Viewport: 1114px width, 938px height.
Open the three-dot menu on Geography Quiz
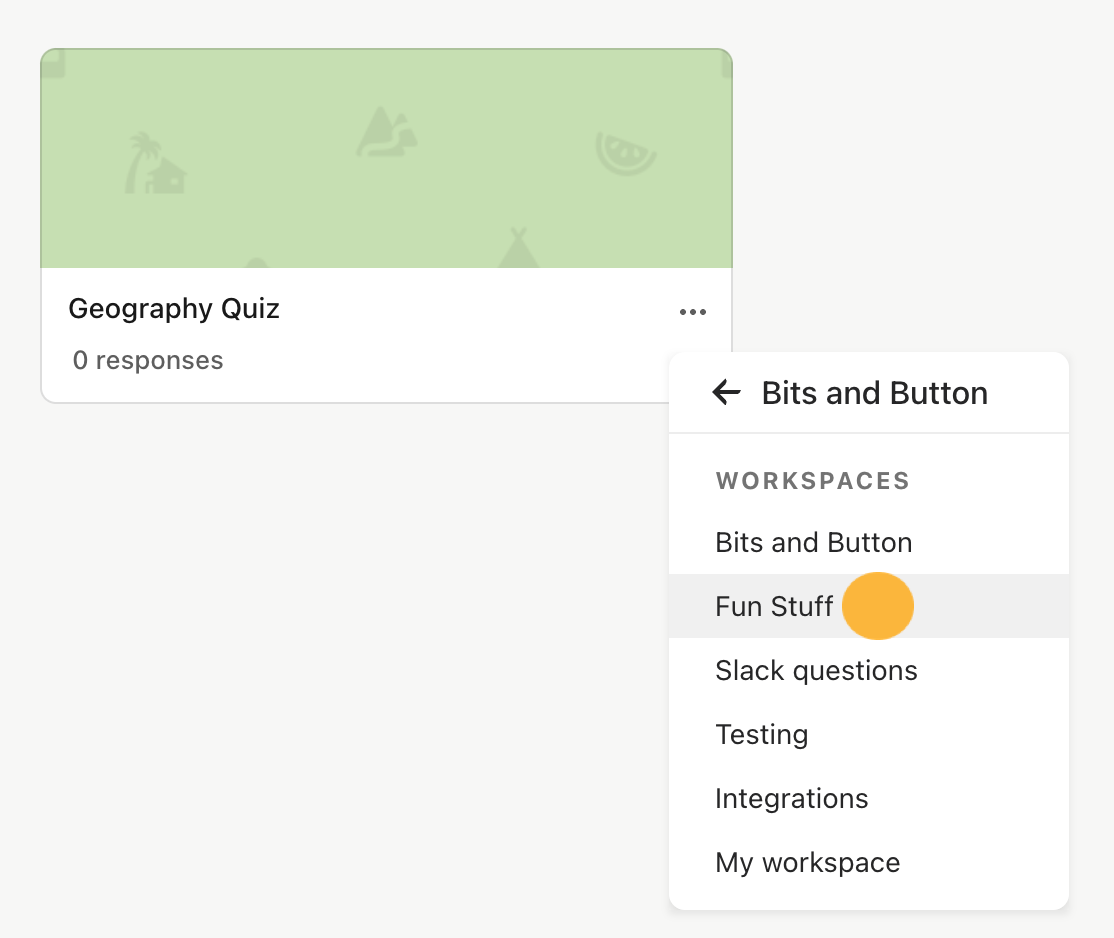click(693, 312)
